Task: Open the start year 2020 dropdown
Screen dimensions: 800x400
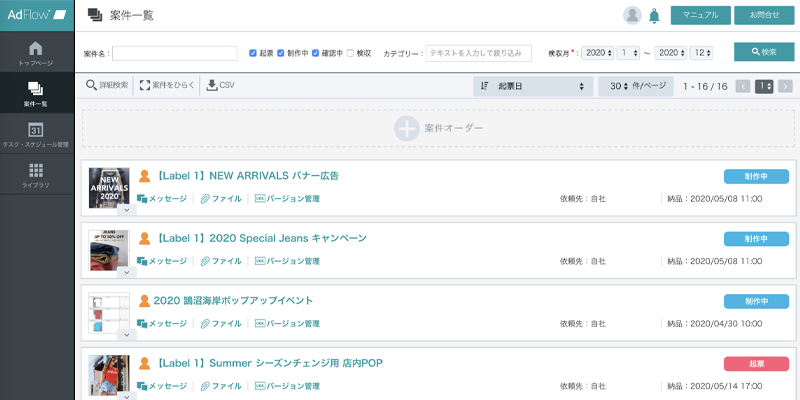Action: [x=597, y=53]
